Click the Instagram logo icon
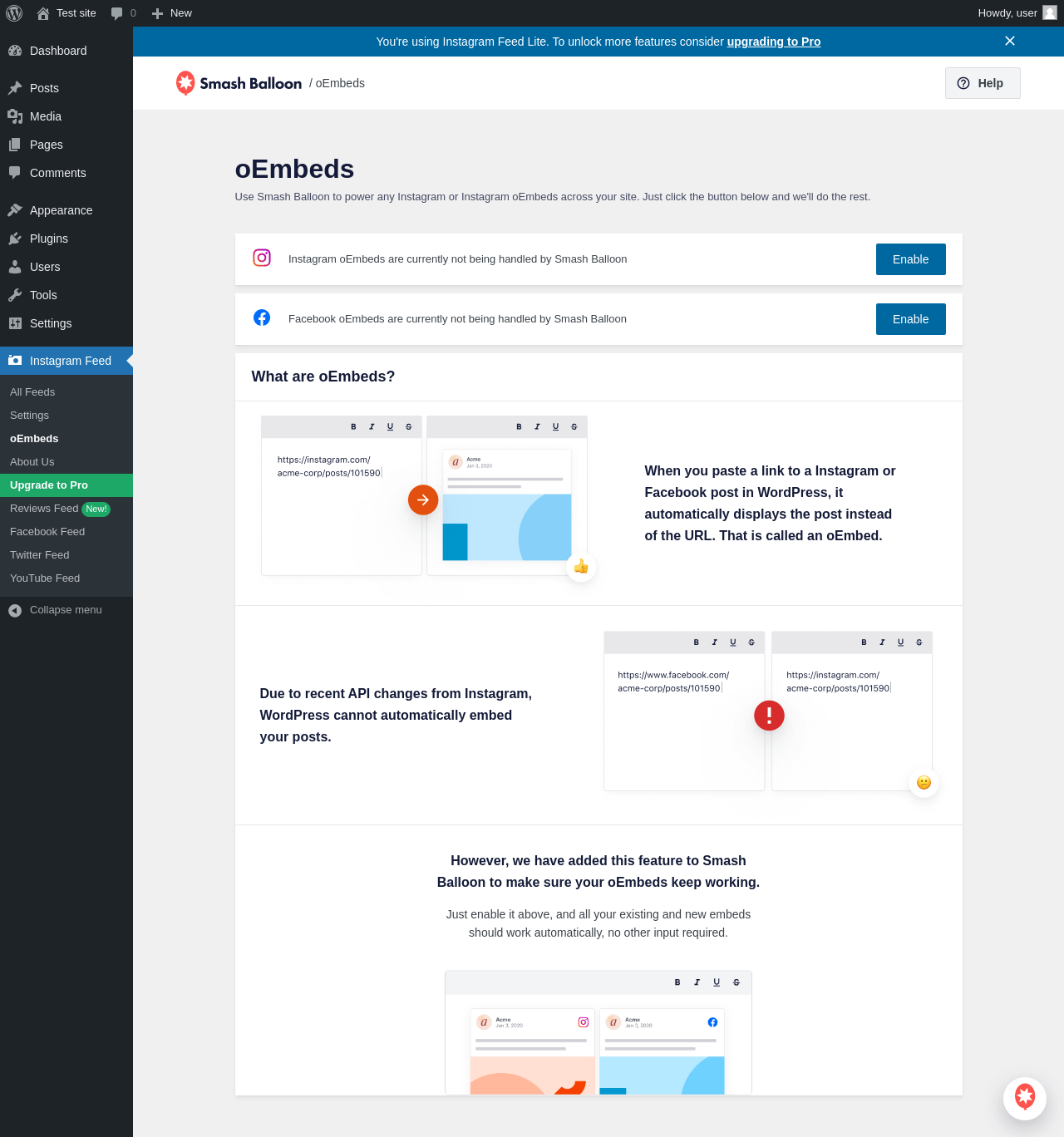This screenshot has width=1064, height=1137. 262,258
